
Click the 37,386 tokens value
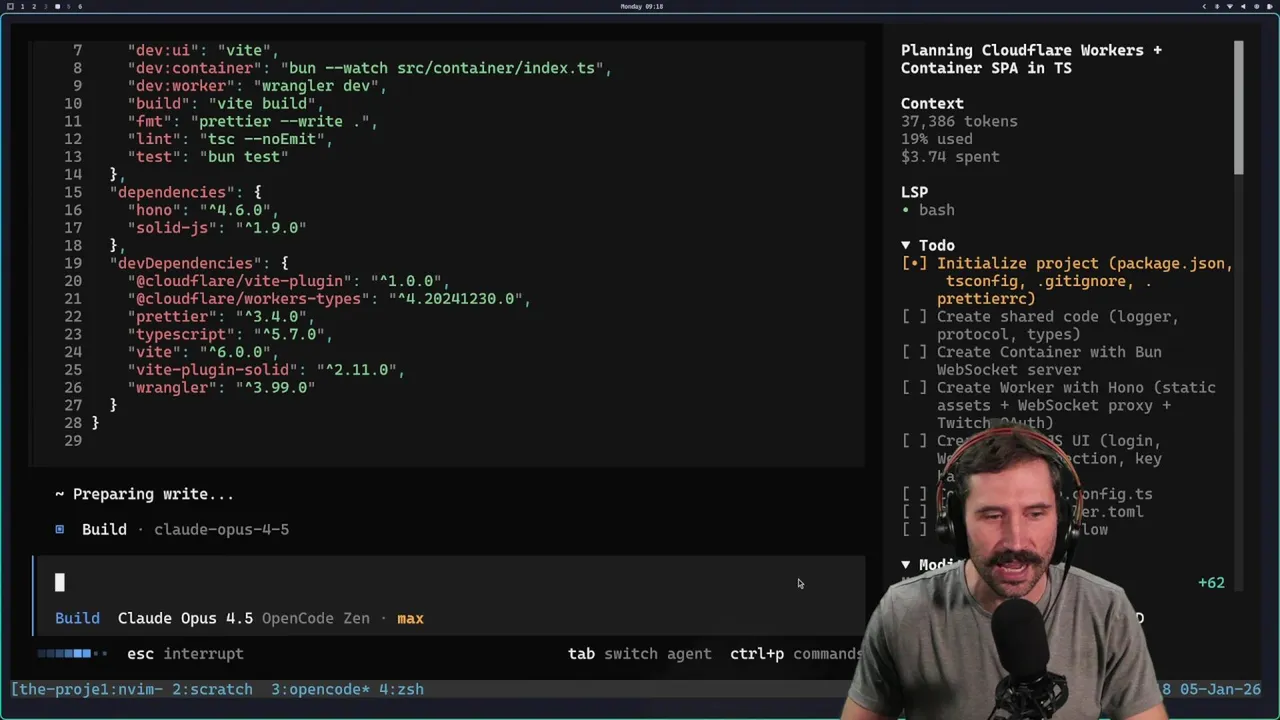point(959,121)
